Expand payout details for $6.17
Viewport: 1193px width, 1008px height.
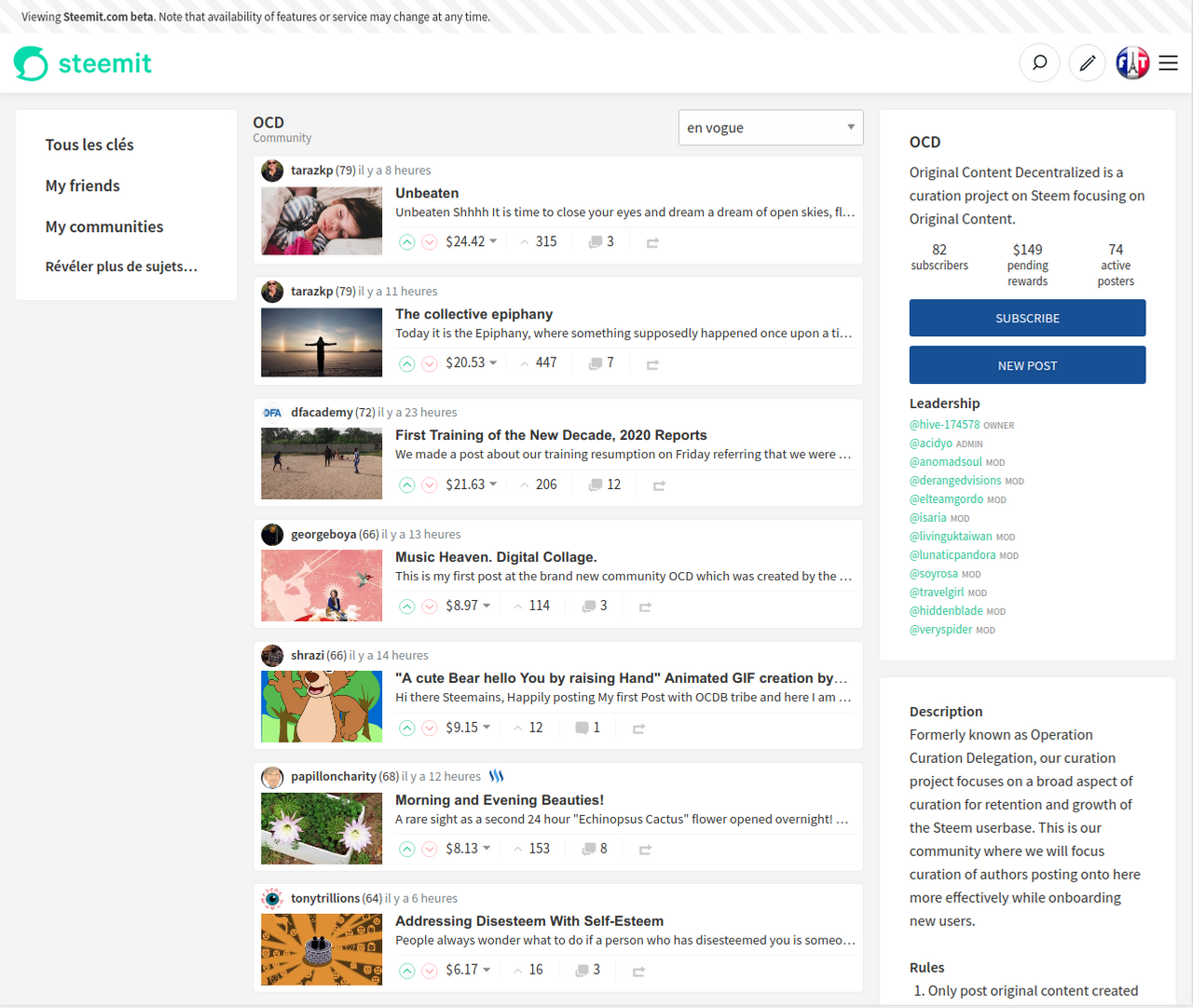468,970
